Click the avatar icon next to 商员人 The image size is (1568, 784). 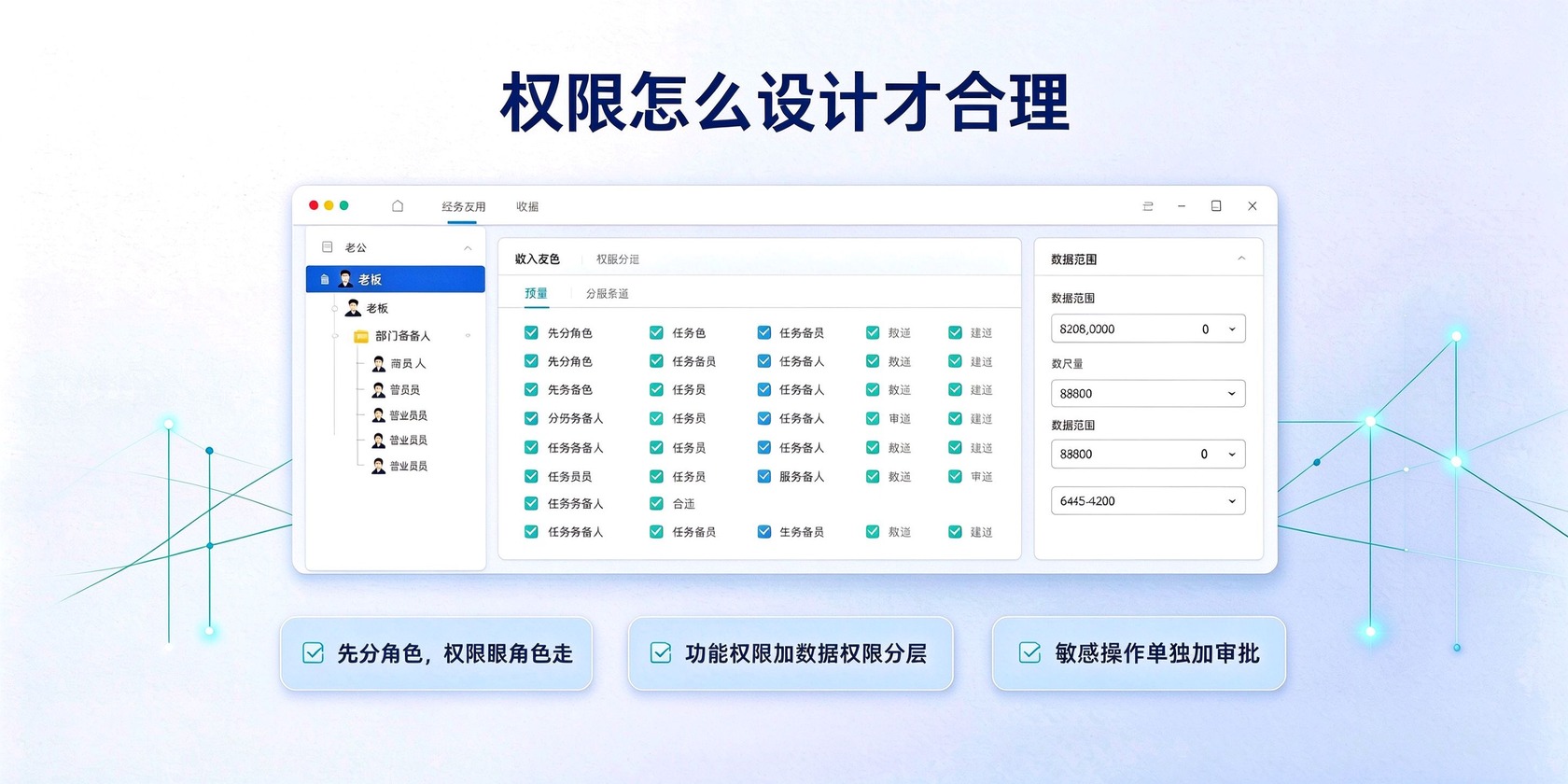(379, 364)
